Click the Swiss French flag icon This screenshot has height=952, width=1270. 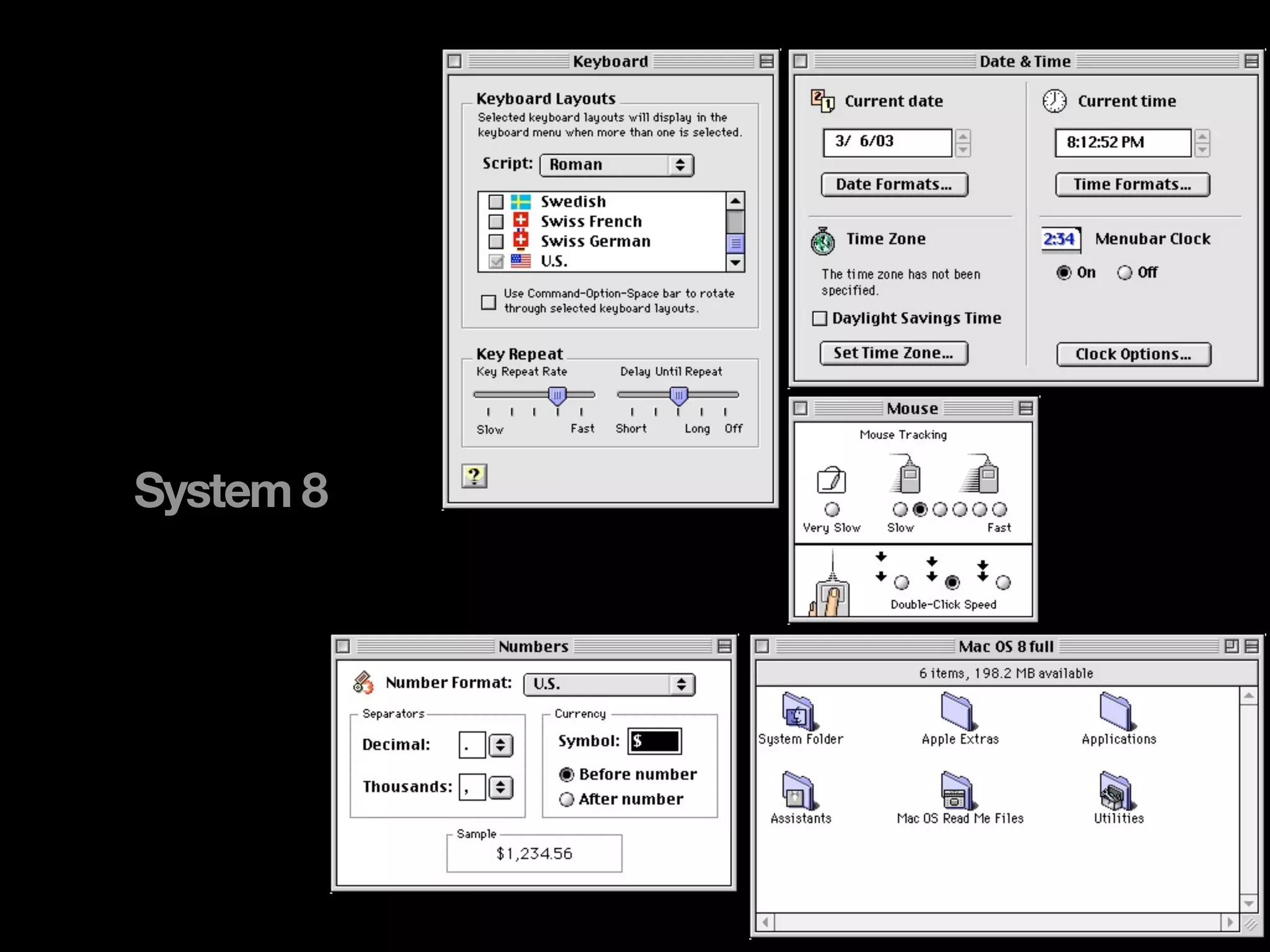click(x=521, y=221)
